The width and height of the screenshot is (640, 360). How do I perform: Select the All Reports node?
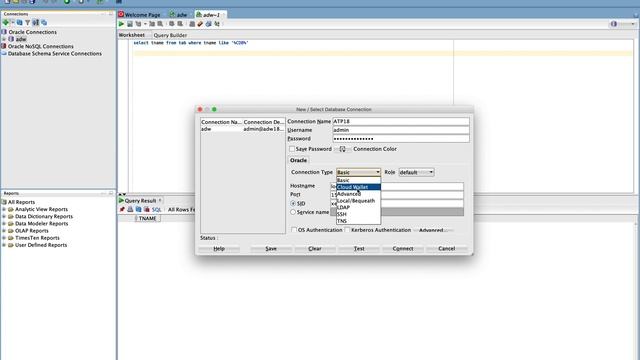tap(21, 202)
